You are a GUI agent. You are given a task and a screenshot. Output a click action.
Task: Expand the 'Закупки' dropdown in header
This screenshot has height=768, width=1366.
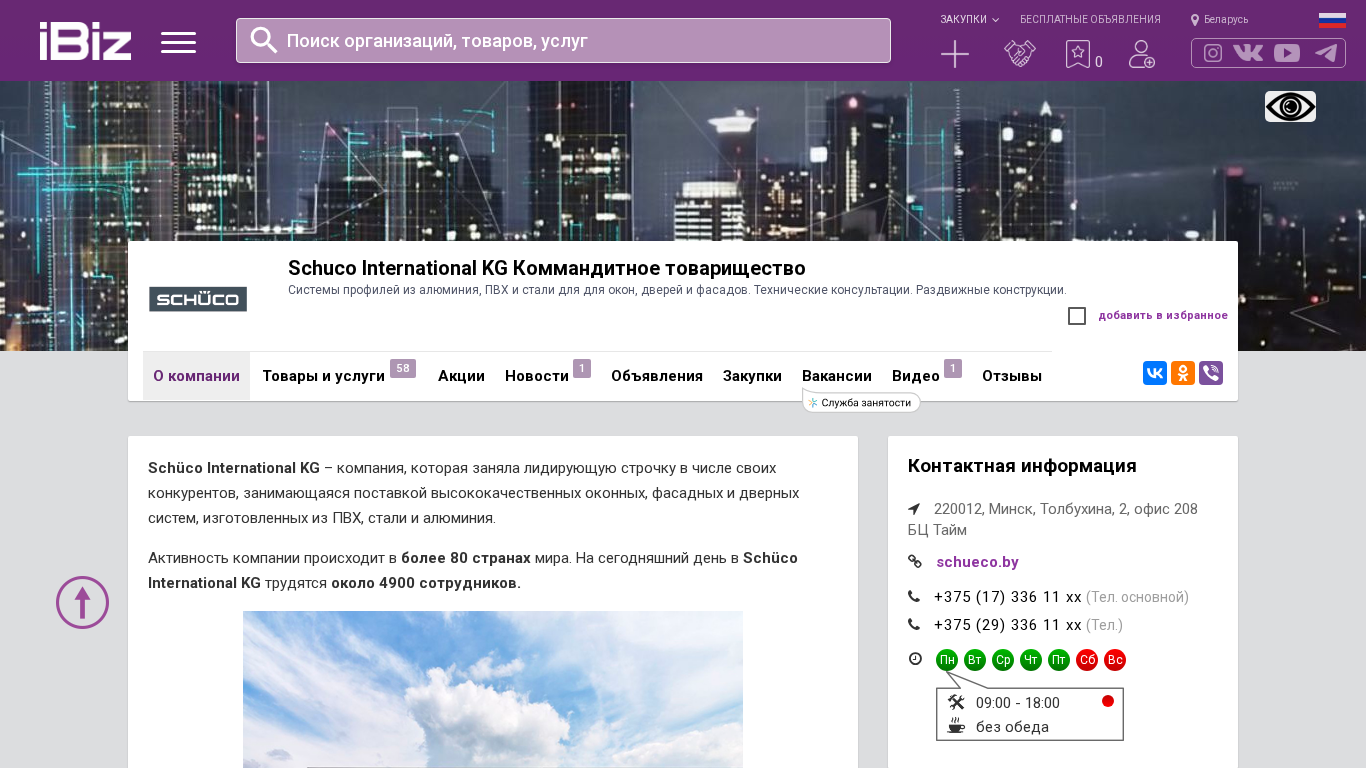(x=969, y=20)
